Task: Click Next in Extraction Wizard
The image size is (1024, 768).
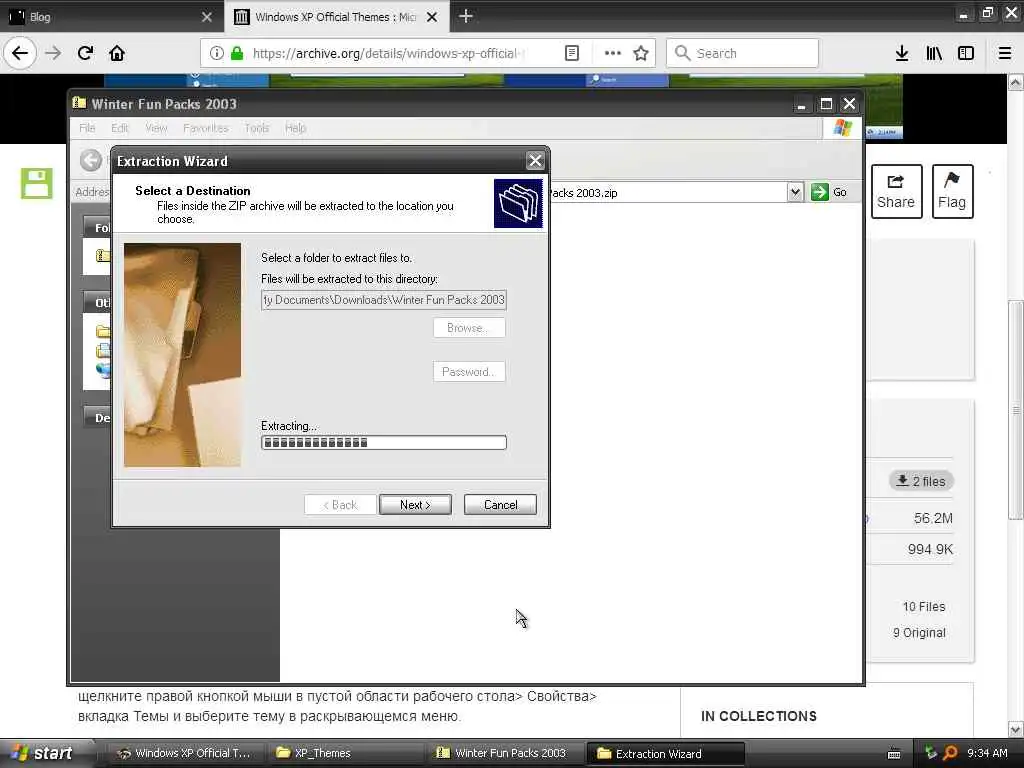Action: 415,505
